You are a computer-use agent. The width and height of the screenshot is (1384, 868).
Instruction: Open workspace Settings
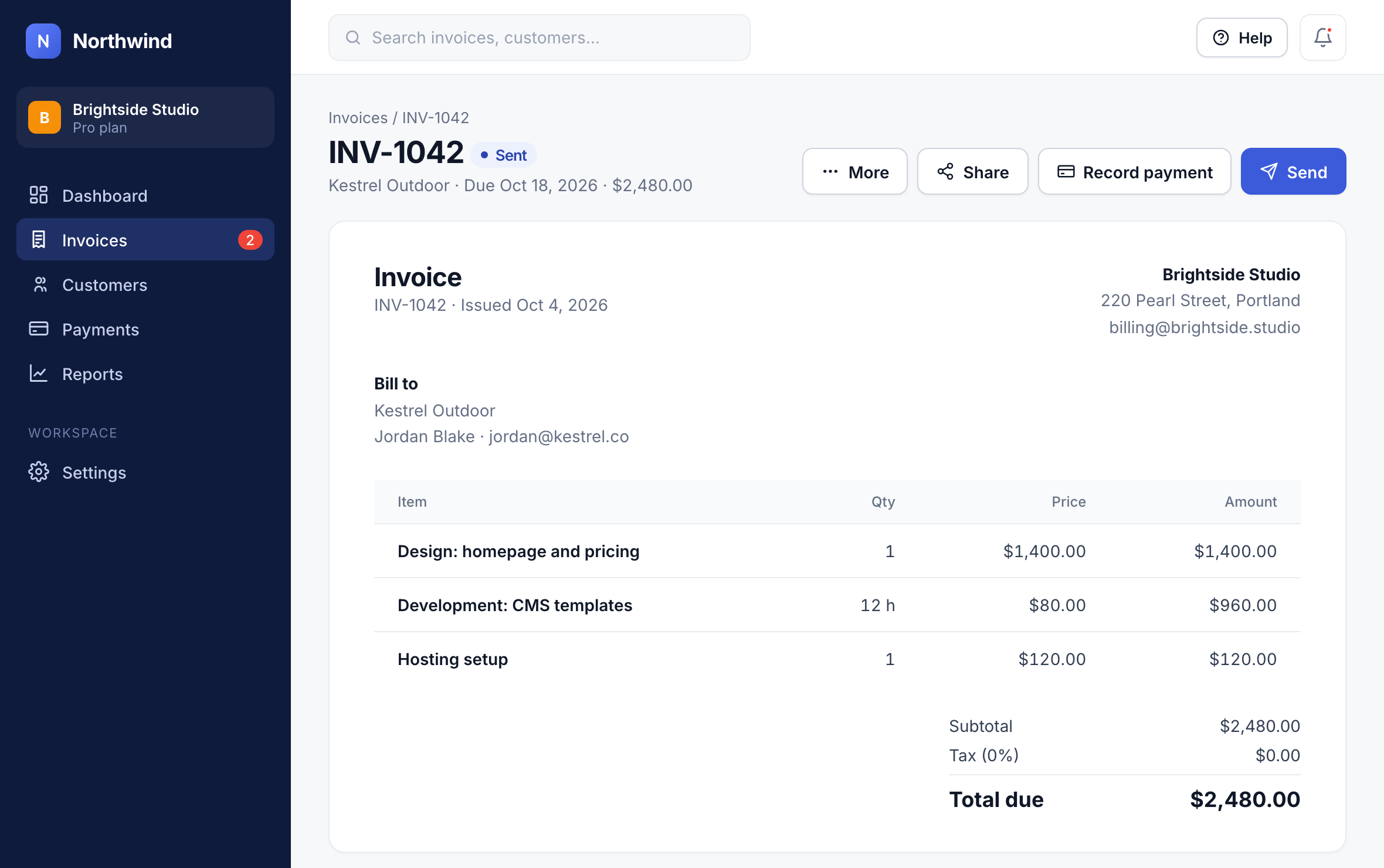(x=145, y=472)
